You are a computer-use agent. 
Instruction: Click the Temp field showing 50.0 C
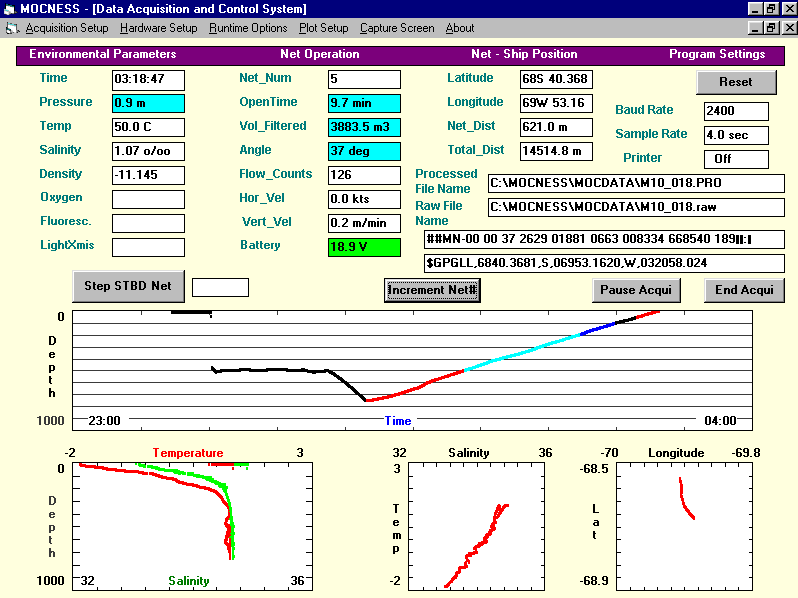click(148, 127)
